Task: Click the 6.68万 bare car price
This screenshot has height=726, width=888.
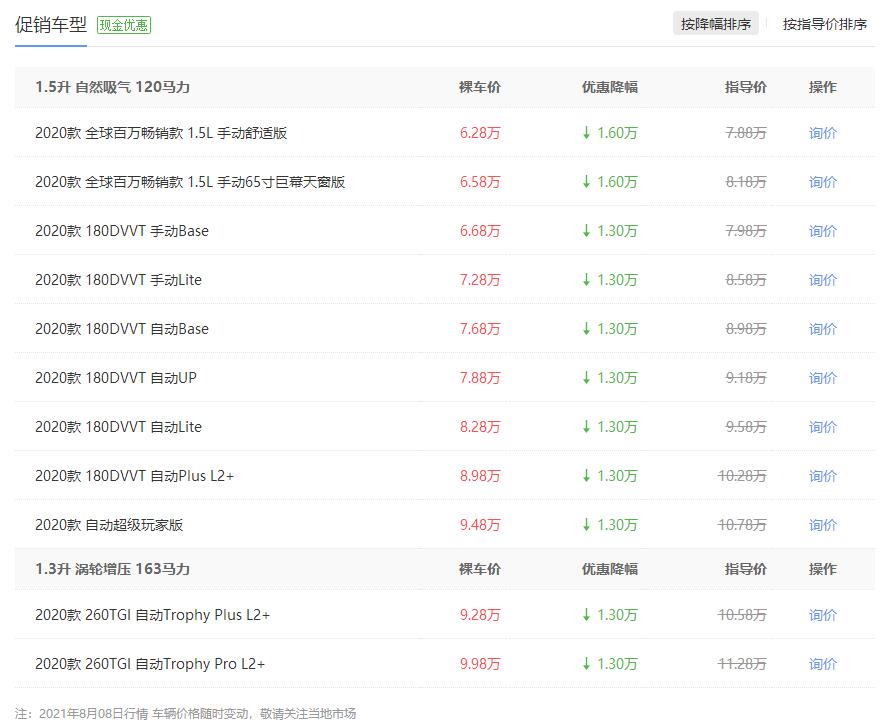Action: click(x=480, y=231)
